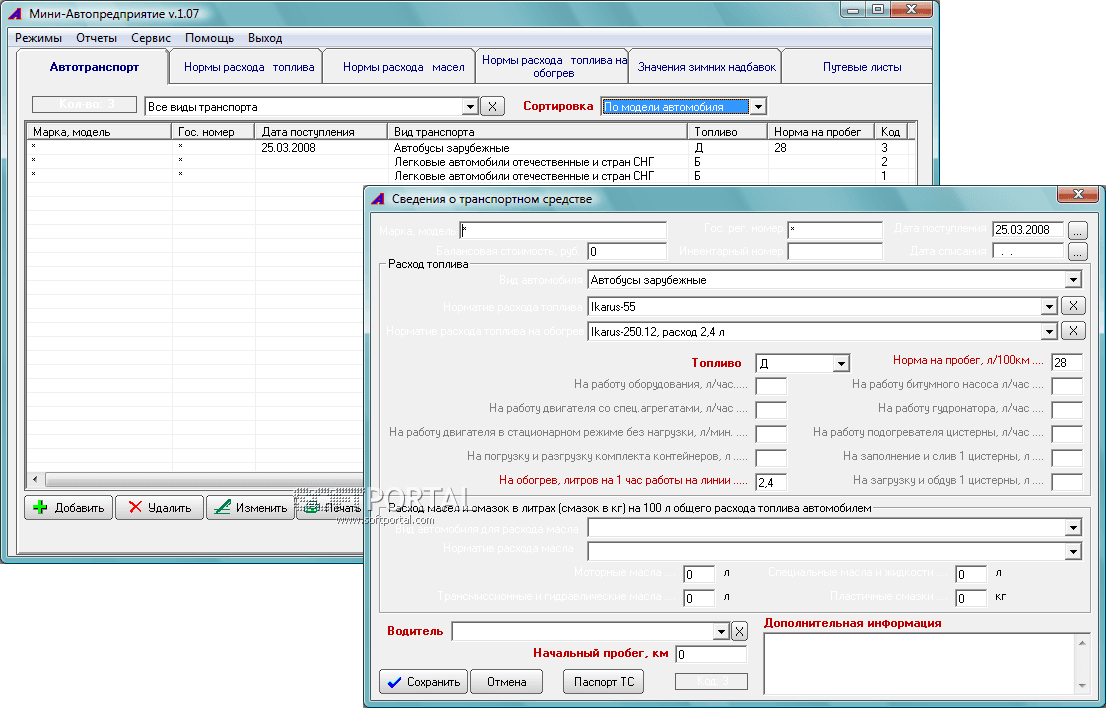
Task: Click the На работу битумного насоса field
Action: pos(1066,386)
